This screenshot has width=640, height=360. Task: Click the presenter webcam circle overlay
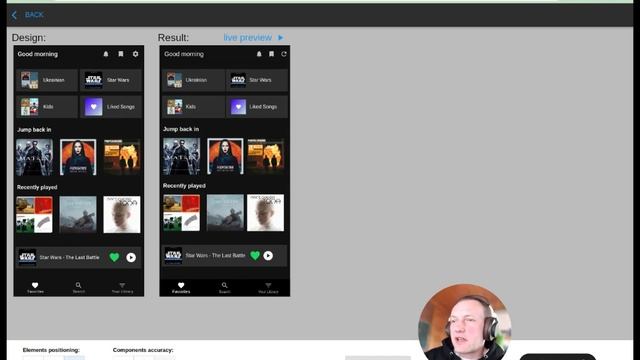(465, 322)
